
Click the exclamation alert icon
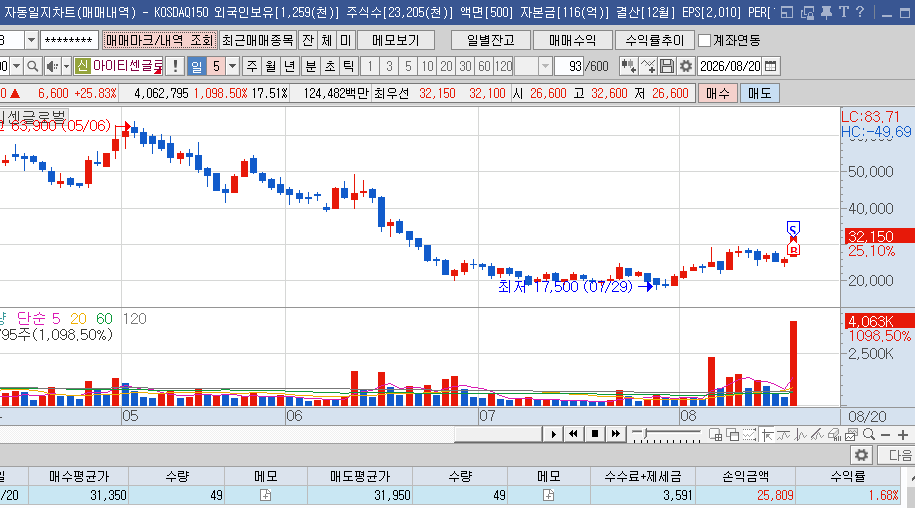175,66
